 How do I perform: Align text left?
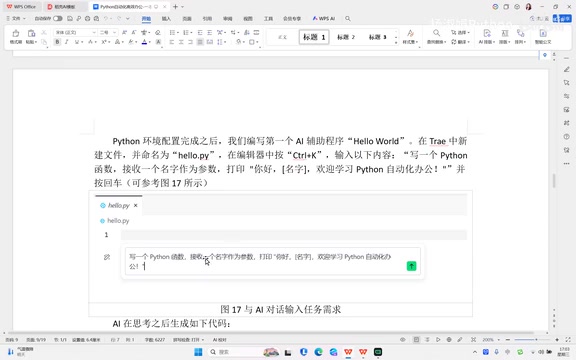click(x=172, y=42)
